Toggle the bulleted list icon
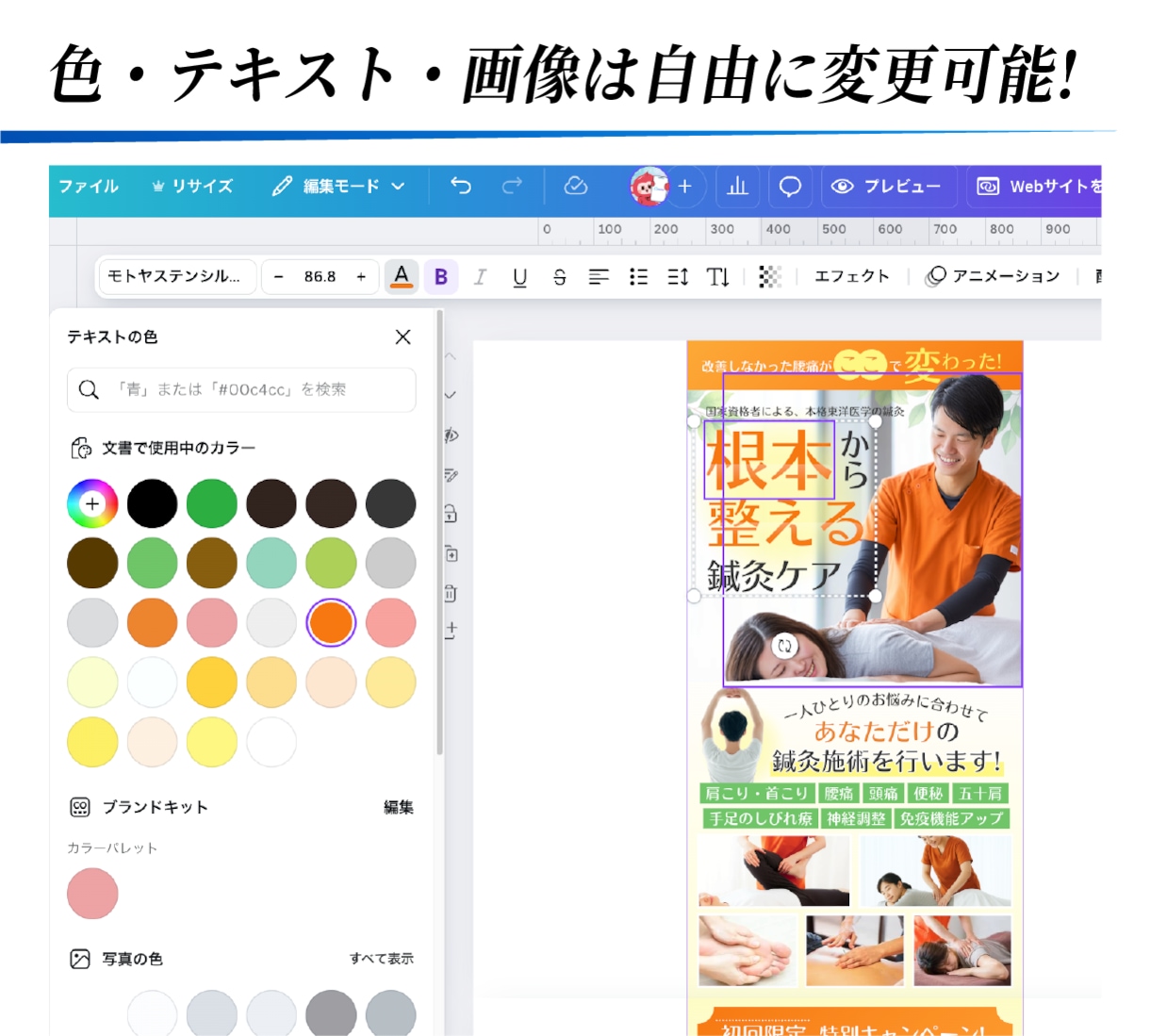 point(638,276)
